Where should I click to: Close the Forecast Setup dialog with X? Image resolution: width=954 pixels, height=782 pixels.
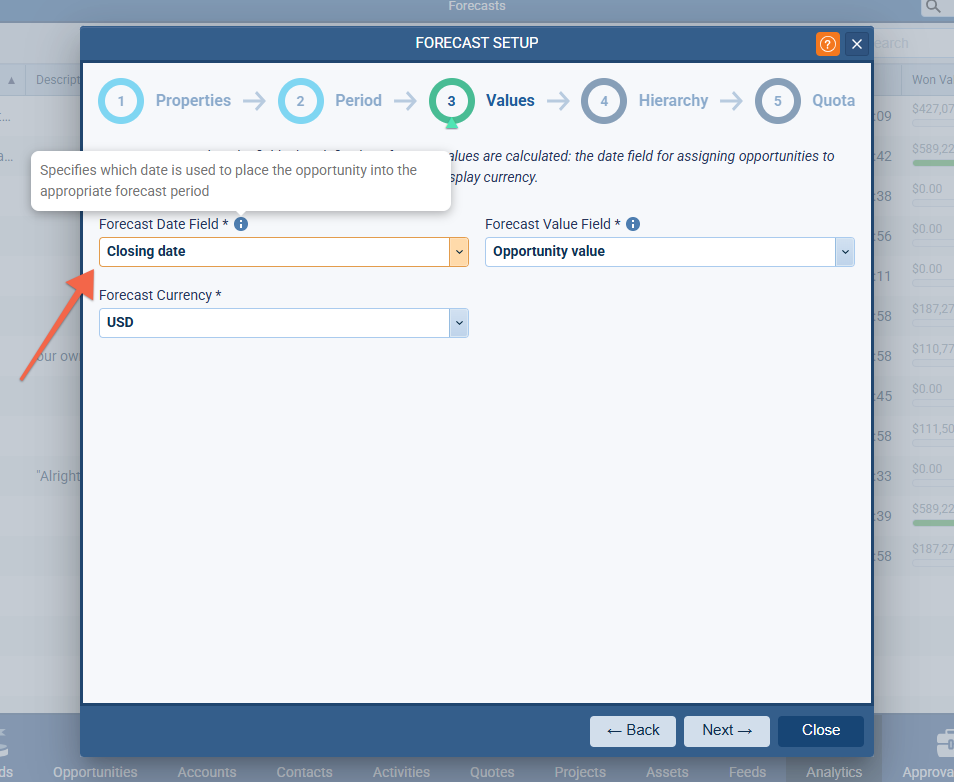click(x=856, y=44)
